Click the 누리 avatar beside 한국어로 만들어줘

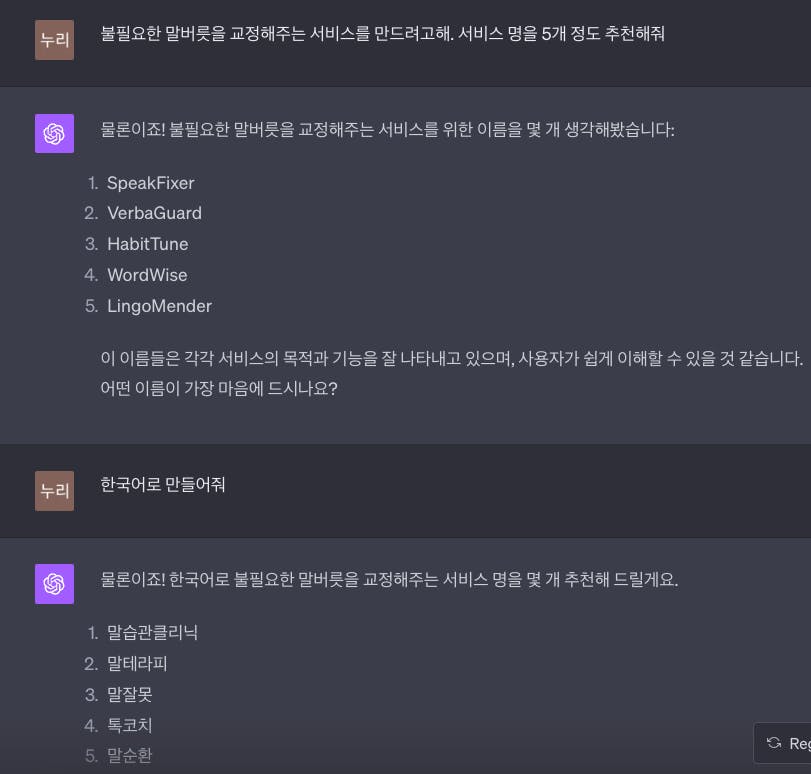[54, 491]
